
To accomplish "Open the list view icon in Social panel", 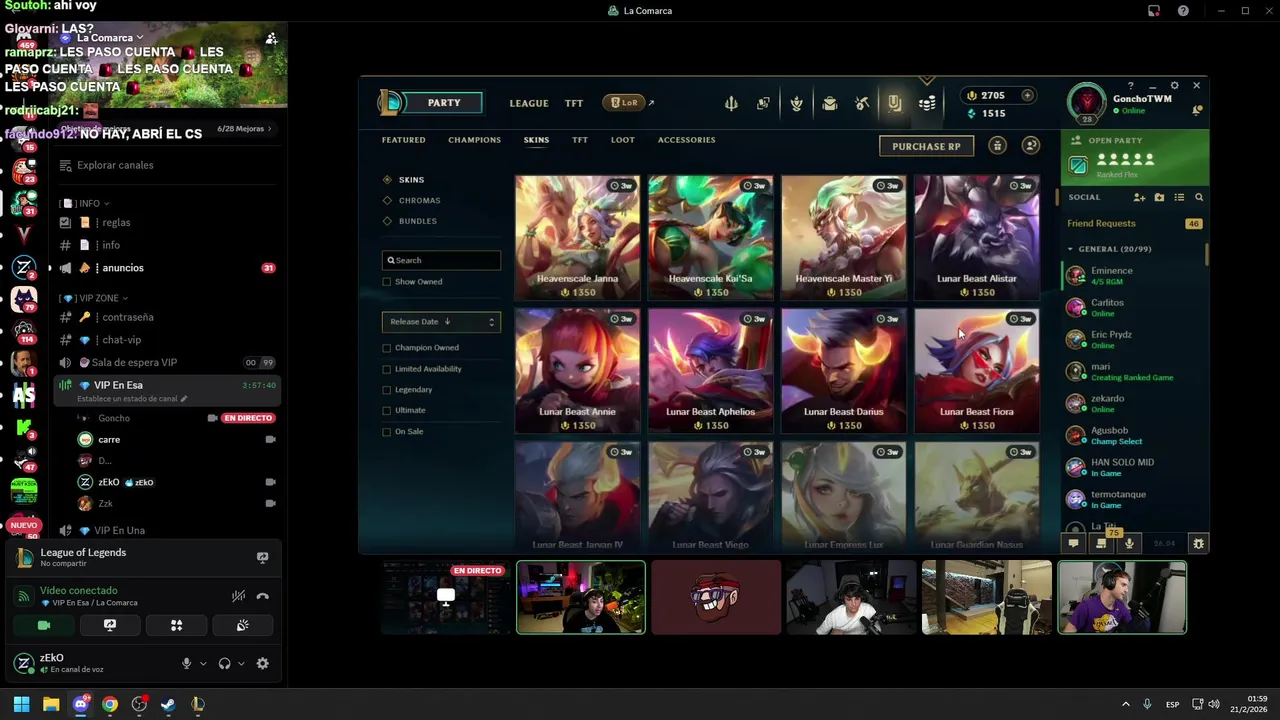I will (1179, 197).
